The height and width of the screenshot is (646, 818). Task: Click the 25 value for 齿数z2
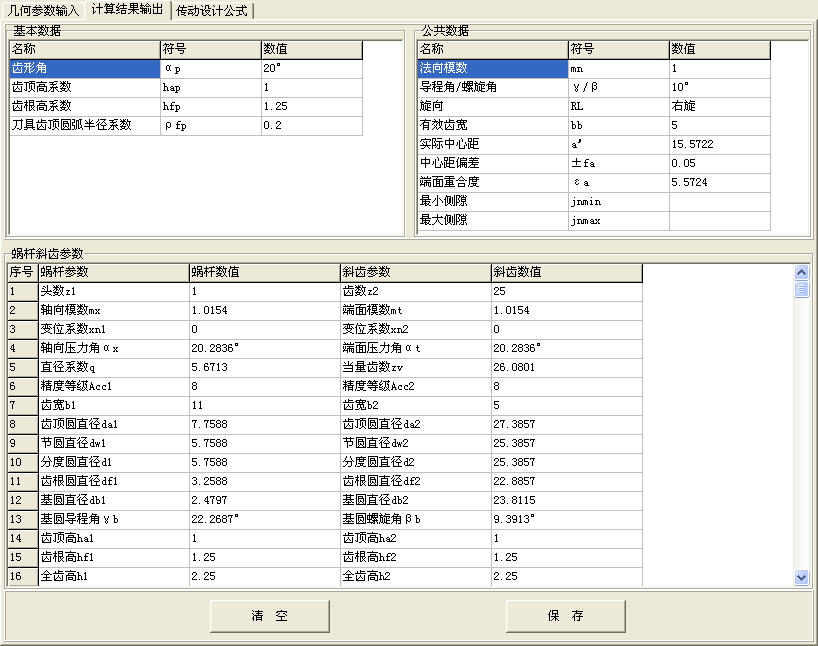tap(567, 291)
